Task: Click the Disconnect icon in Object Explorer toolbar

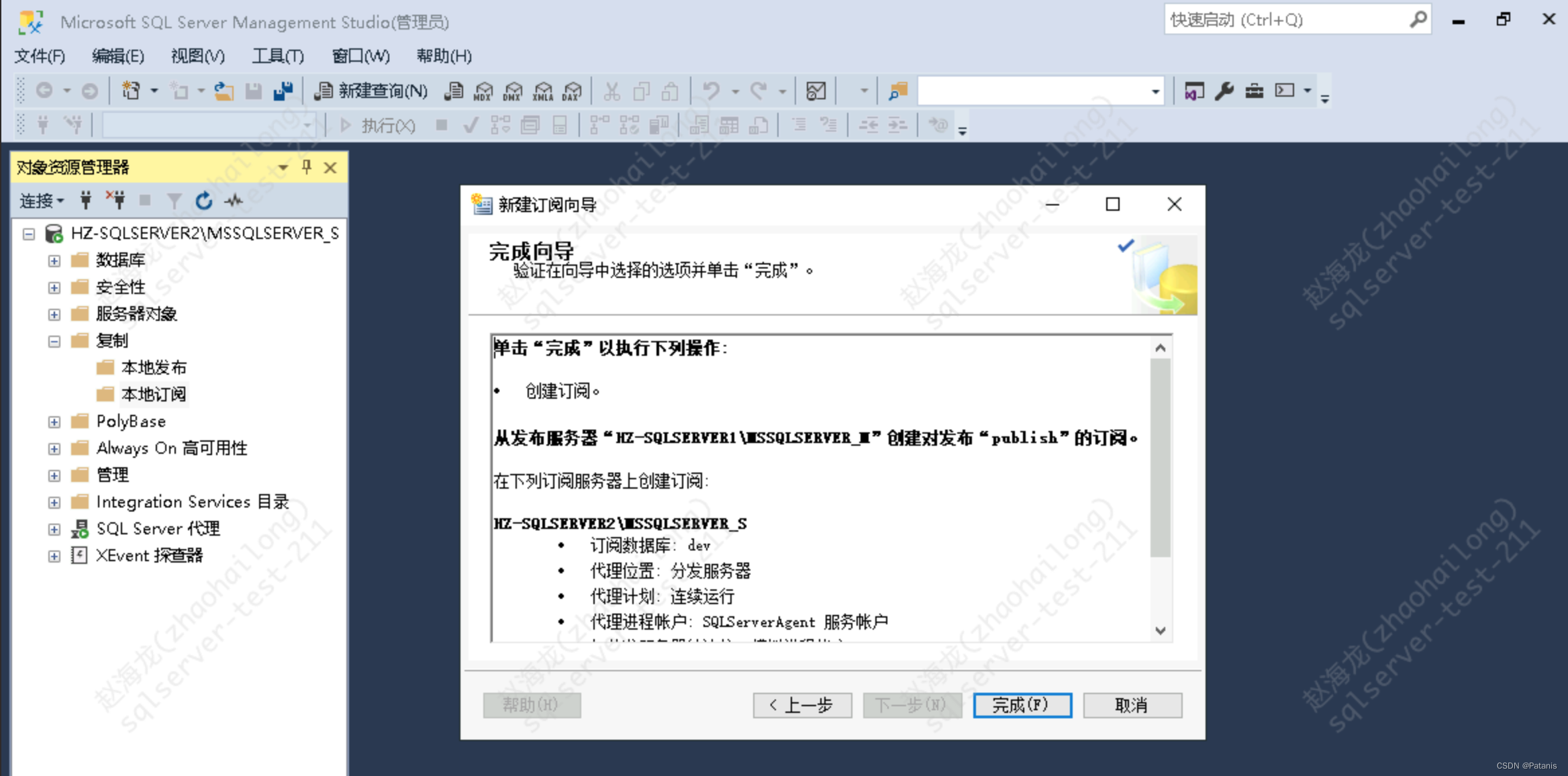Action: [x=115, y=199]
